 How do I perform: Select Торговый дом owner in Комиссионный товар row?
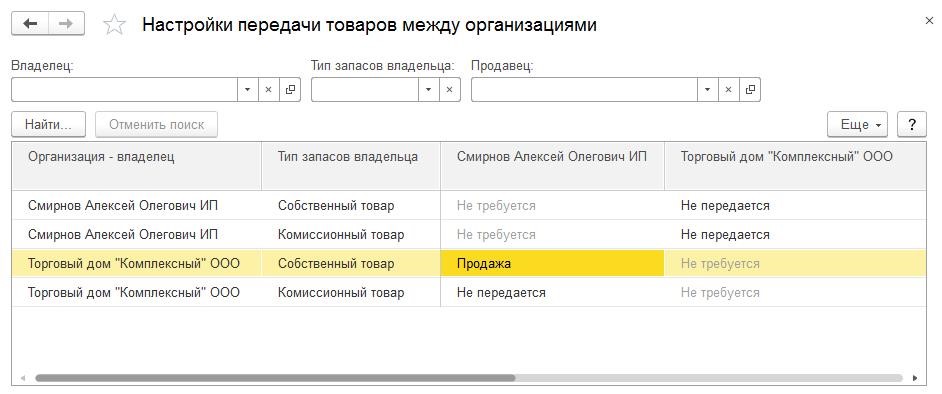(136, 292)
